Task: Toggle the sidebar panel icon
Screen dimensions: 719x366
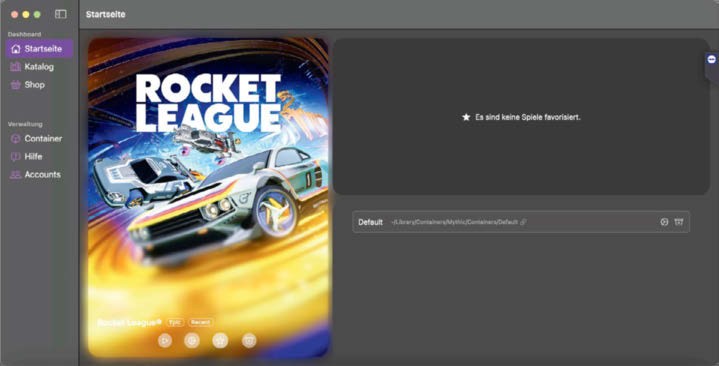Action: pos(61,14)
